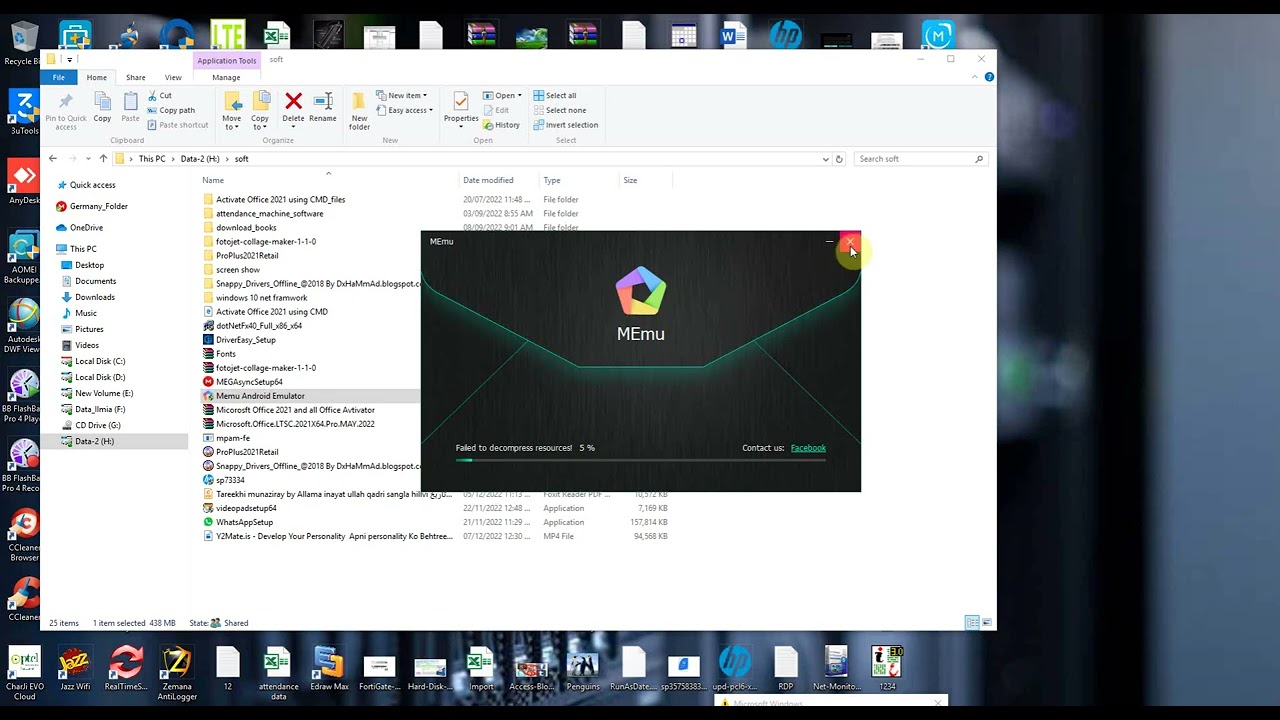1280x720 pixels.
Task: Select the WhatsAppSetup file
Action: [244, 522]
